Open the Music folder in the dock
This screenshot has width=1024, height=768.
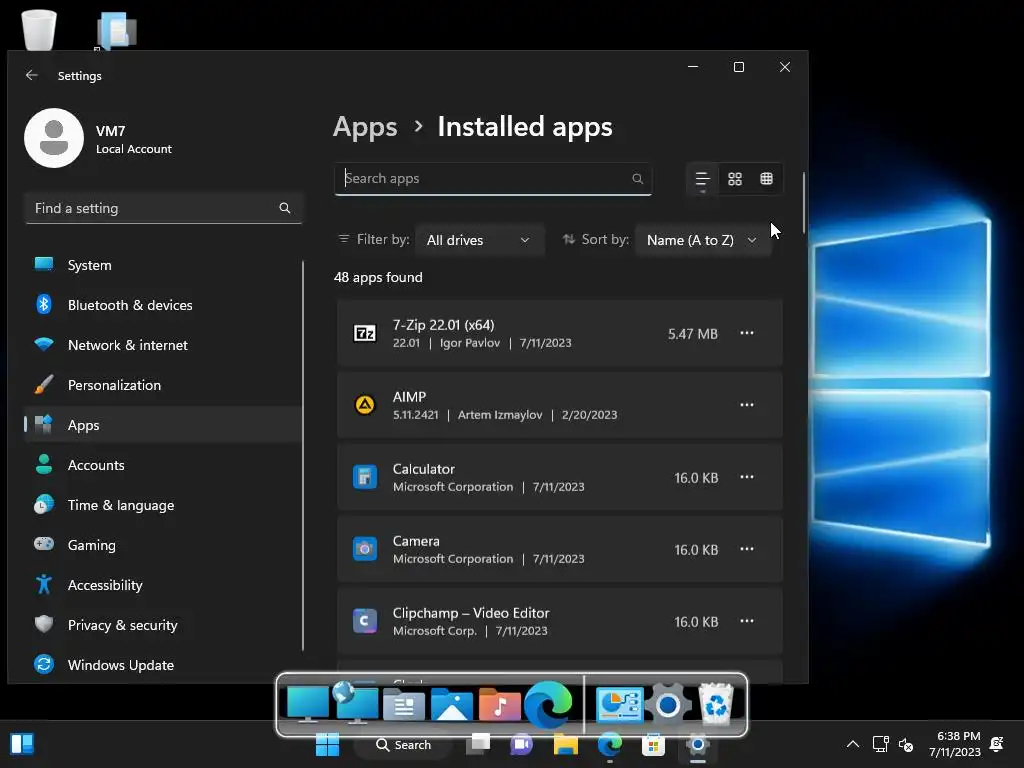(500, 705)
